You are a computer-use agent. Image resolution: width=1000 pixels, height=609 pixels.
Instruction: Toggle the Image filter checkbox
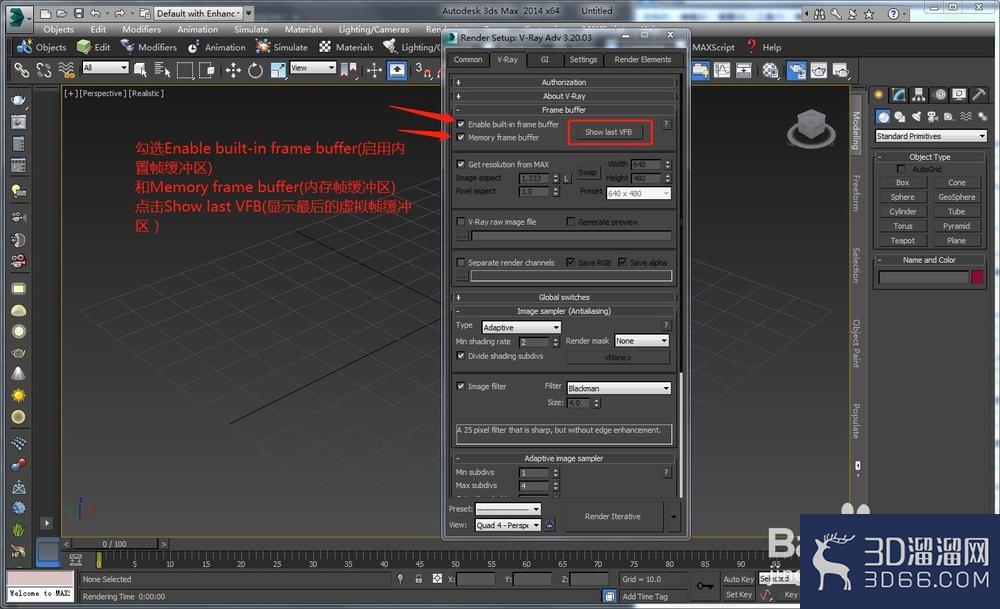pos(461,386)
